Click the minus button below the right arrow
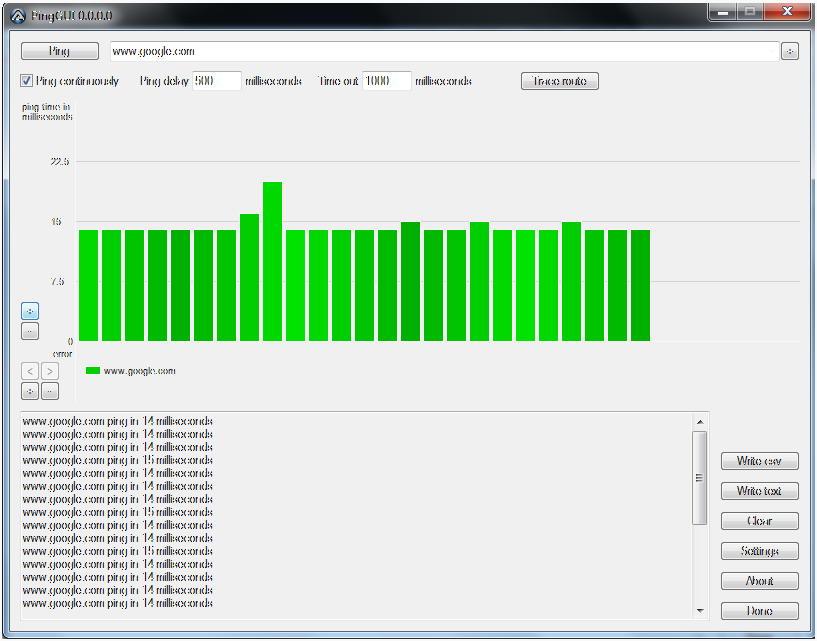 click(49, 391)
